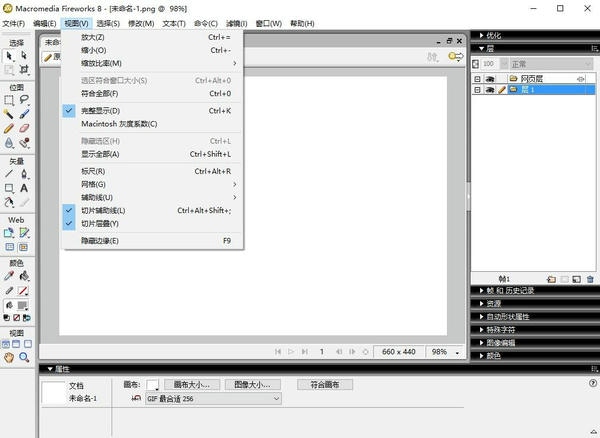This screenshot has width=600, height=438.
Task: Click the help icon in properties panel
Action: (593, 383)
